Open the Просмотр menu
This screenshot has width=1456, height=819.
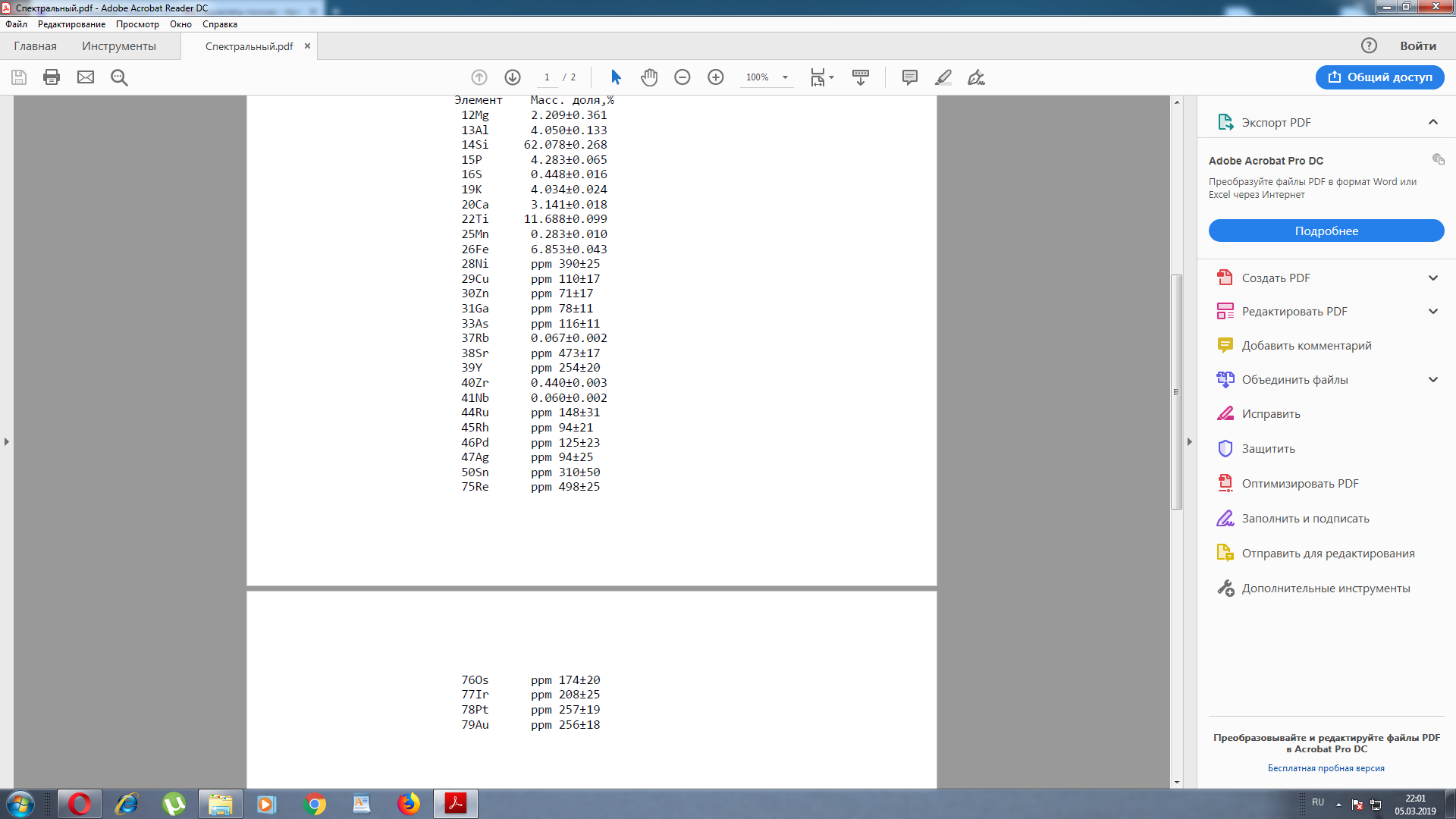tap(137, 24)
